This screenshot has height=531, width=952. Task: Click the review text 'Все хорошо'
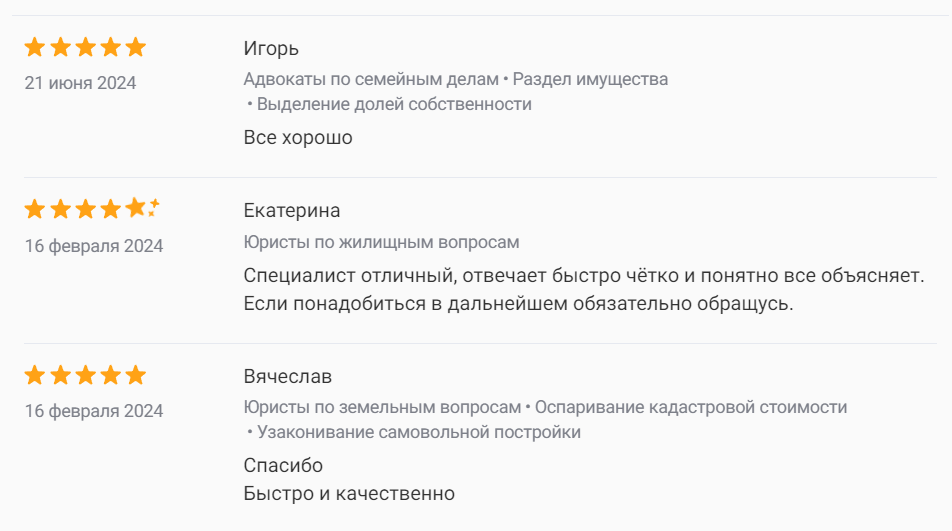click(298, 137)
